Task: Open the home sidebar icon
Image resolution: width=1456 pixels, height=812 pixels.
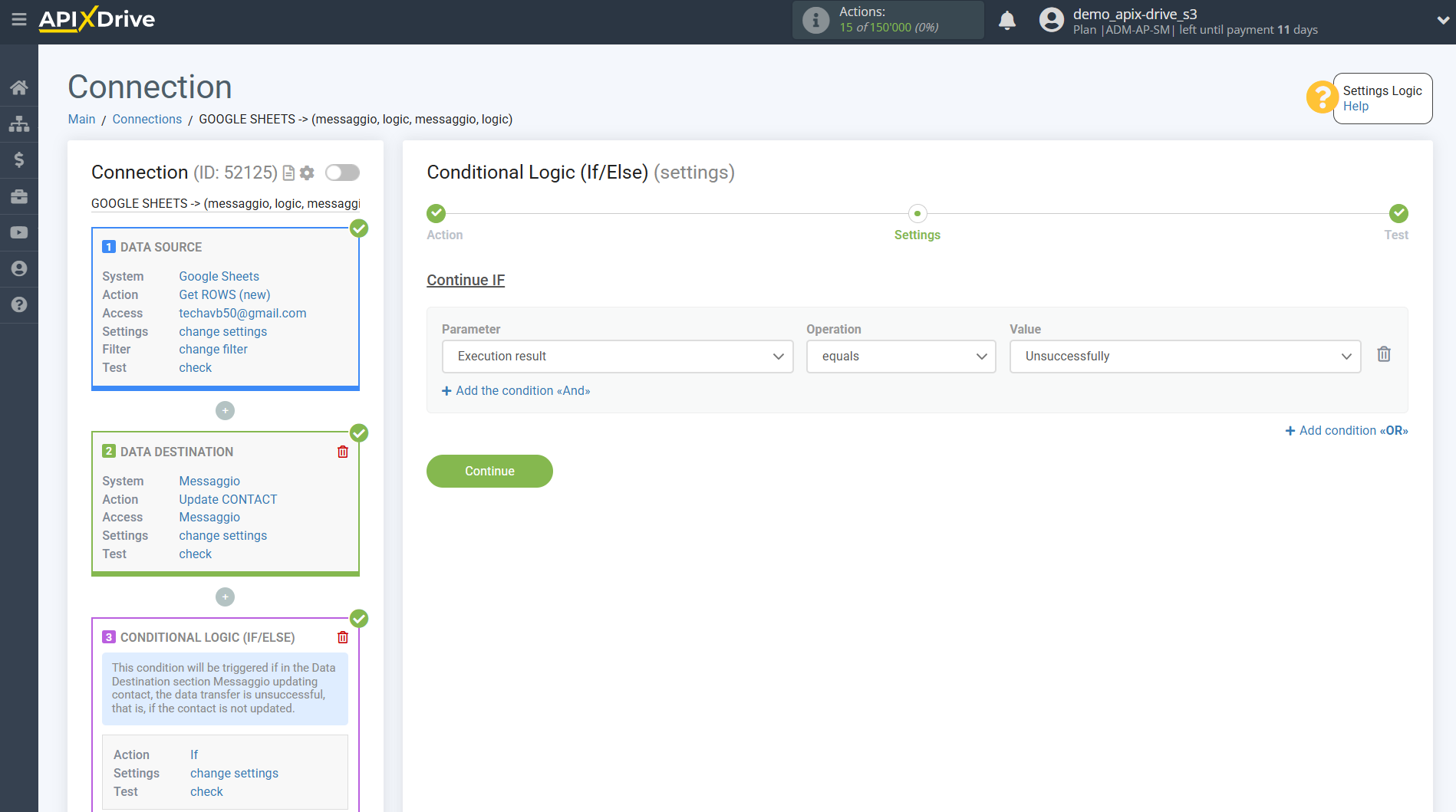Action: coord(19,87)
